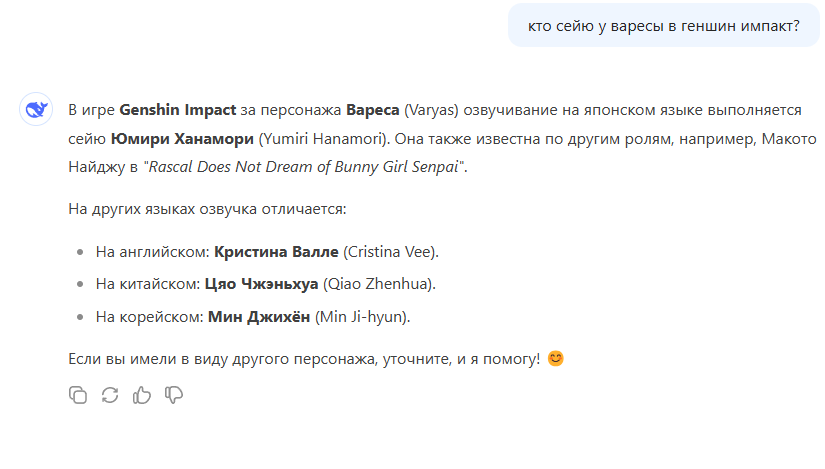Click the bold name Юмири Ханамори

pyautogui.click(x=182, y=138)
